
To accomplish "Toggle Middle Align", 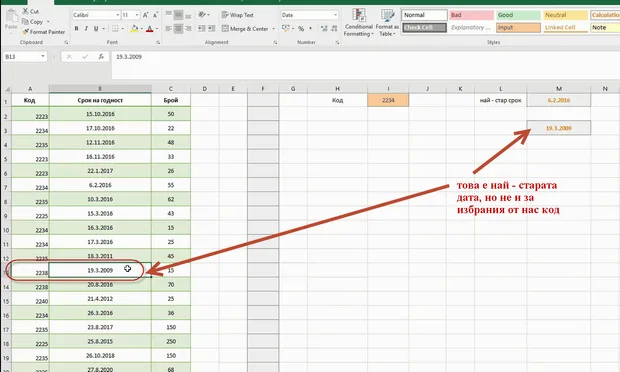I will click(178, 15).
